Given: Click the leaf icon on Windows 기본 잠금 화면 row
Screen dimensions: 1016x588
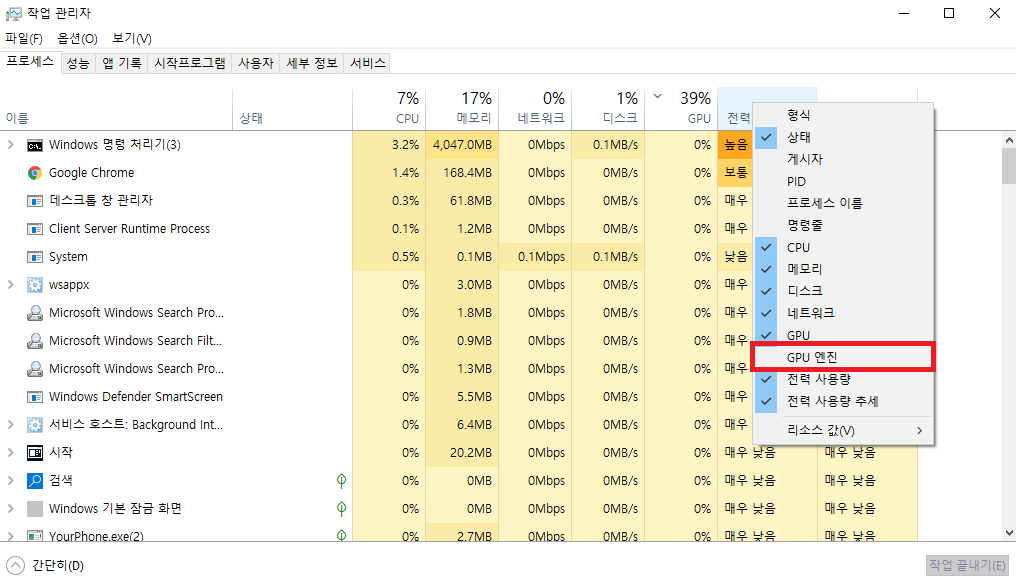Looking at the screenshot, I should [x=341, y=508].
